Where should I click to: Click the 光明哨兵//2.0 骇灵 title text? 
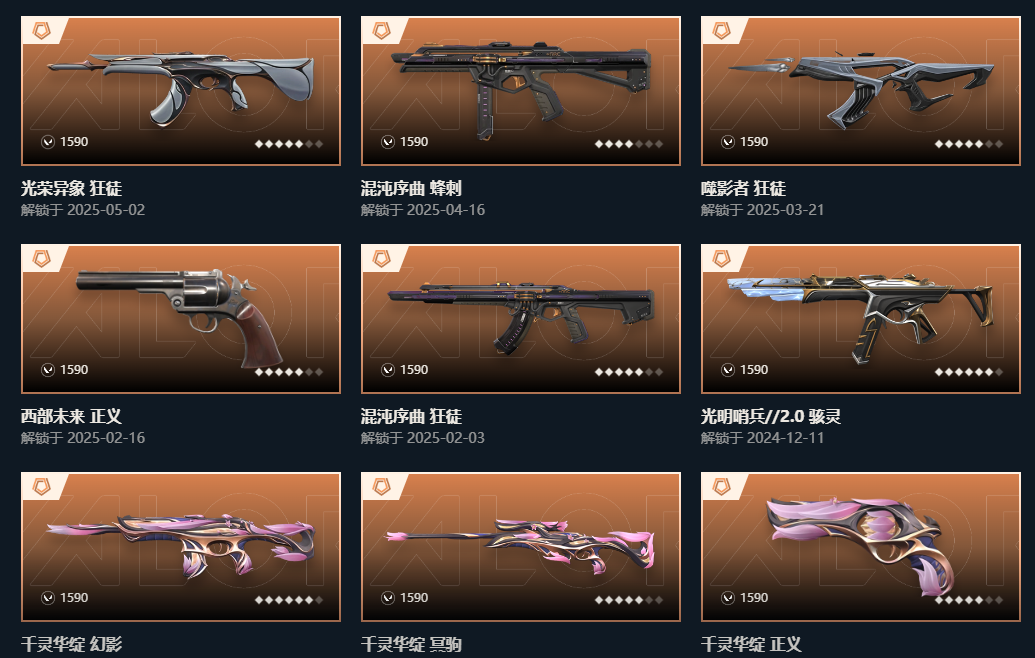pyautogui.click(x=770, y=416)
